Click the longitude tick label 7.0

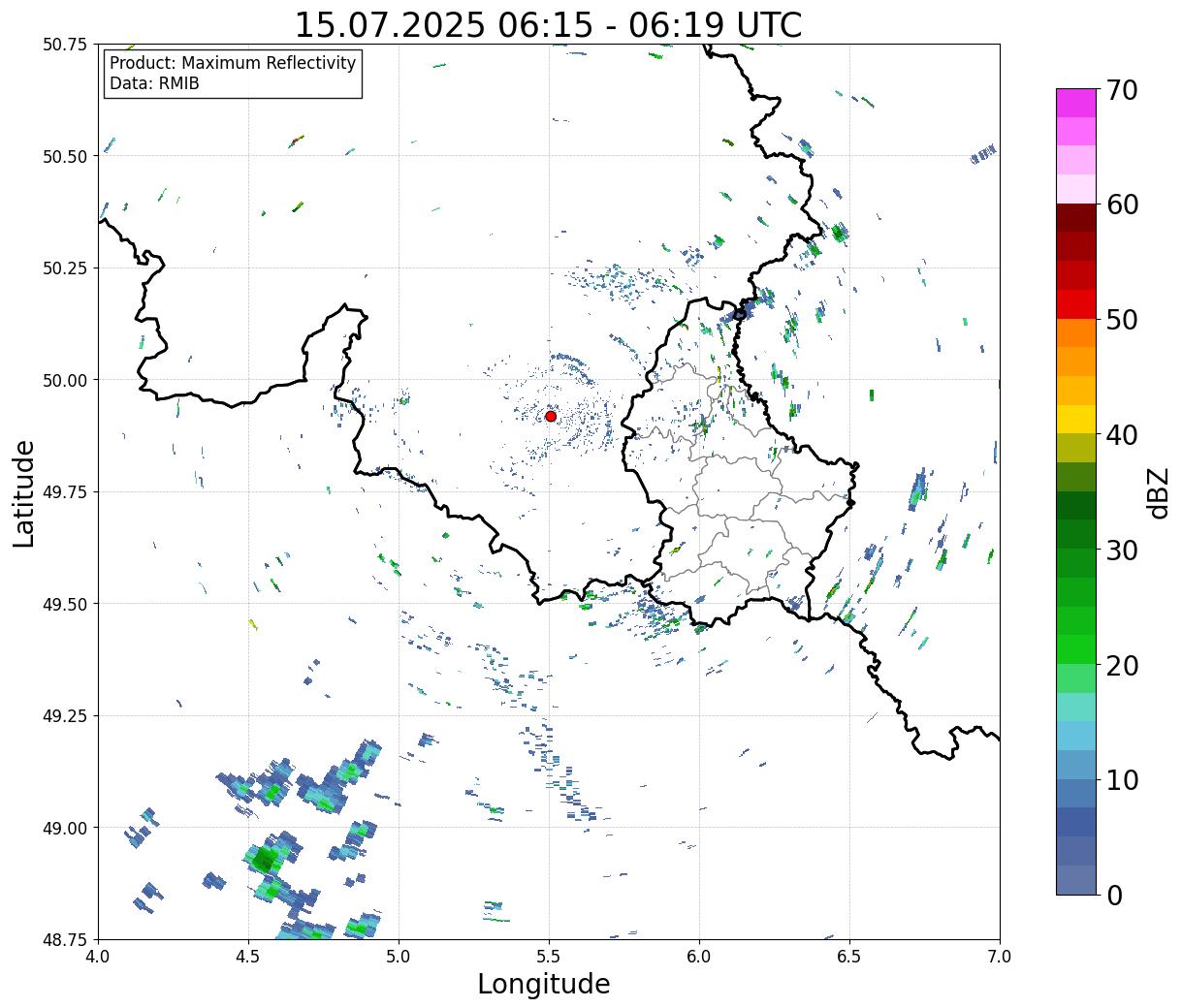tap(1000, 957)
